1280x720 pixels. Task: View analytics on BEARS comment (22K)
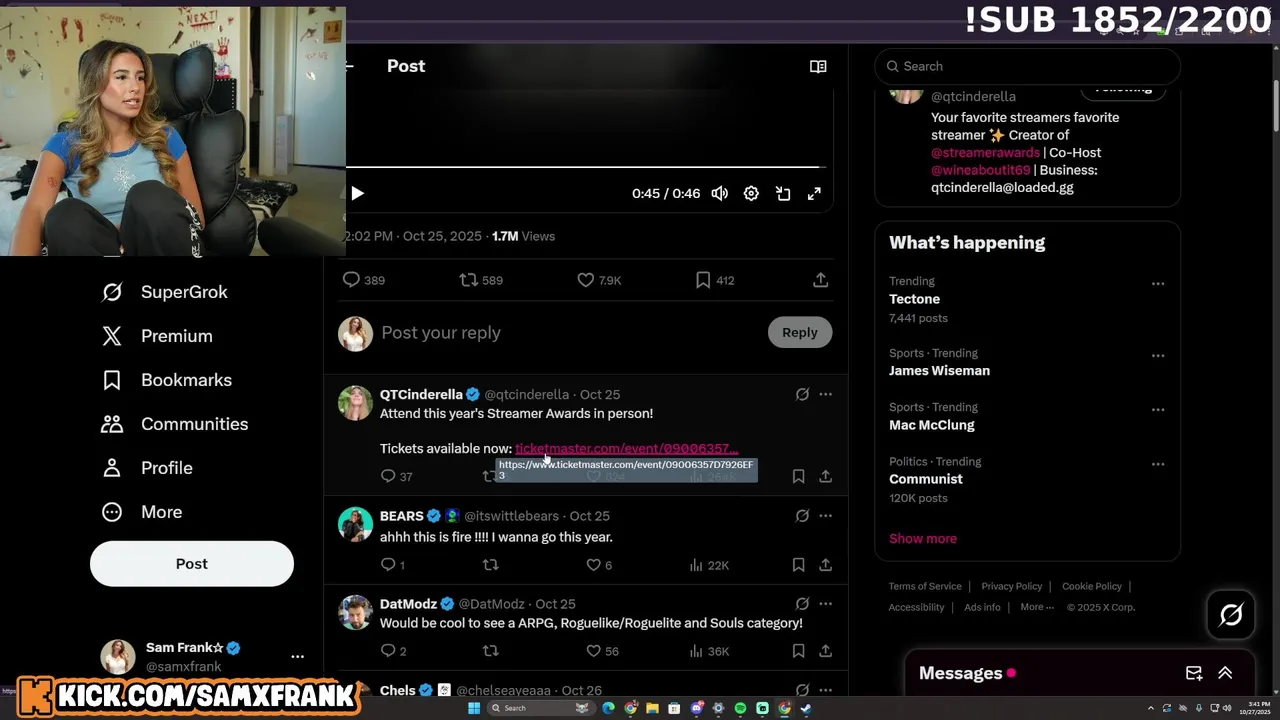click(709, 565)
